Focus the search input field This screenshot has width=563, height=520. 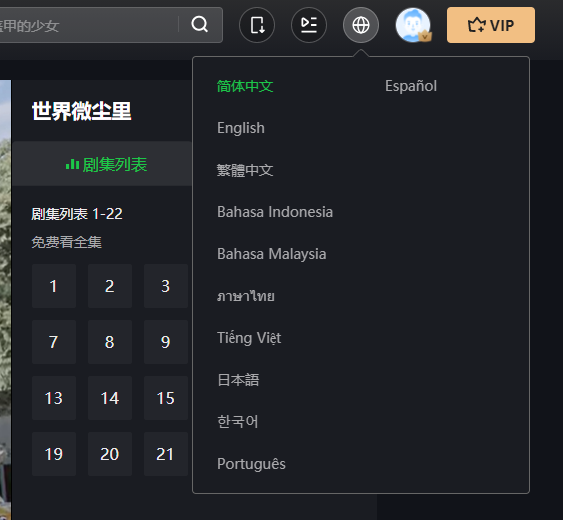click(x=88, y=25)
